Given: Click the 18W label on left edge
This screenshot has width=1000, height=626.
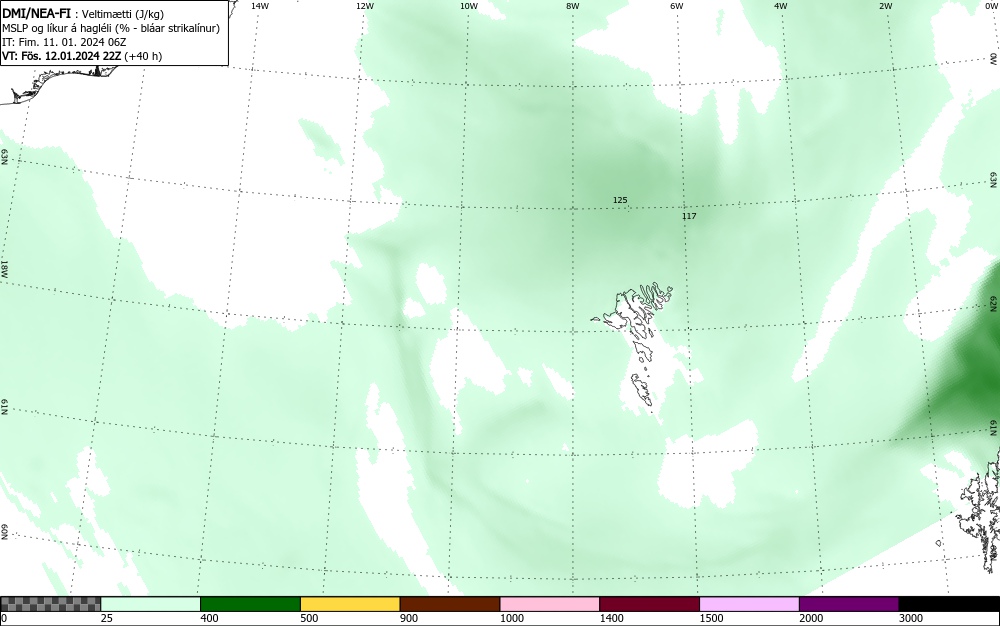Looking at the screenshot, I should pos(5,268).
